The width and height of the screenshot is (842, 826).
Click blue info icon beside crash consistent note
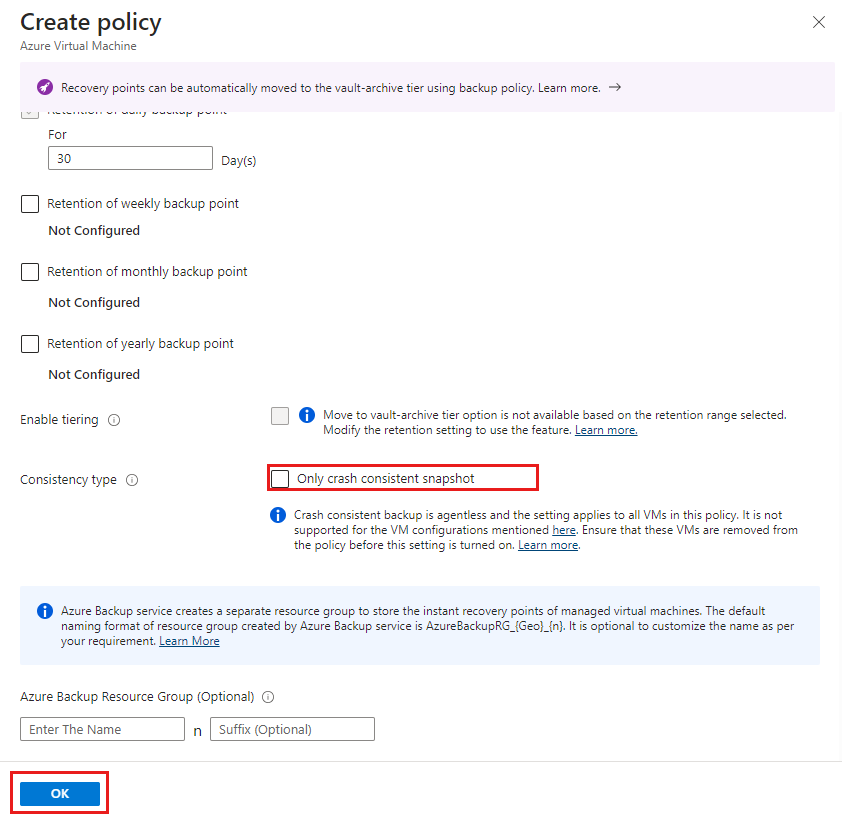pyautogui.click(x=278, y=515)
